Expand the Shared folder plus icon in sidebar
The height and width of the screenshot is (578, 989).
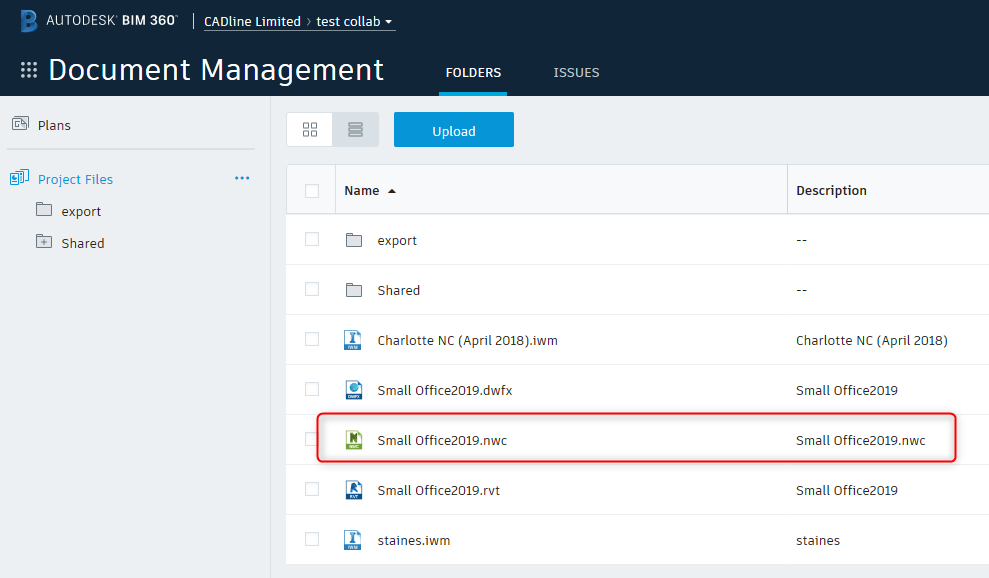[44, 241]
